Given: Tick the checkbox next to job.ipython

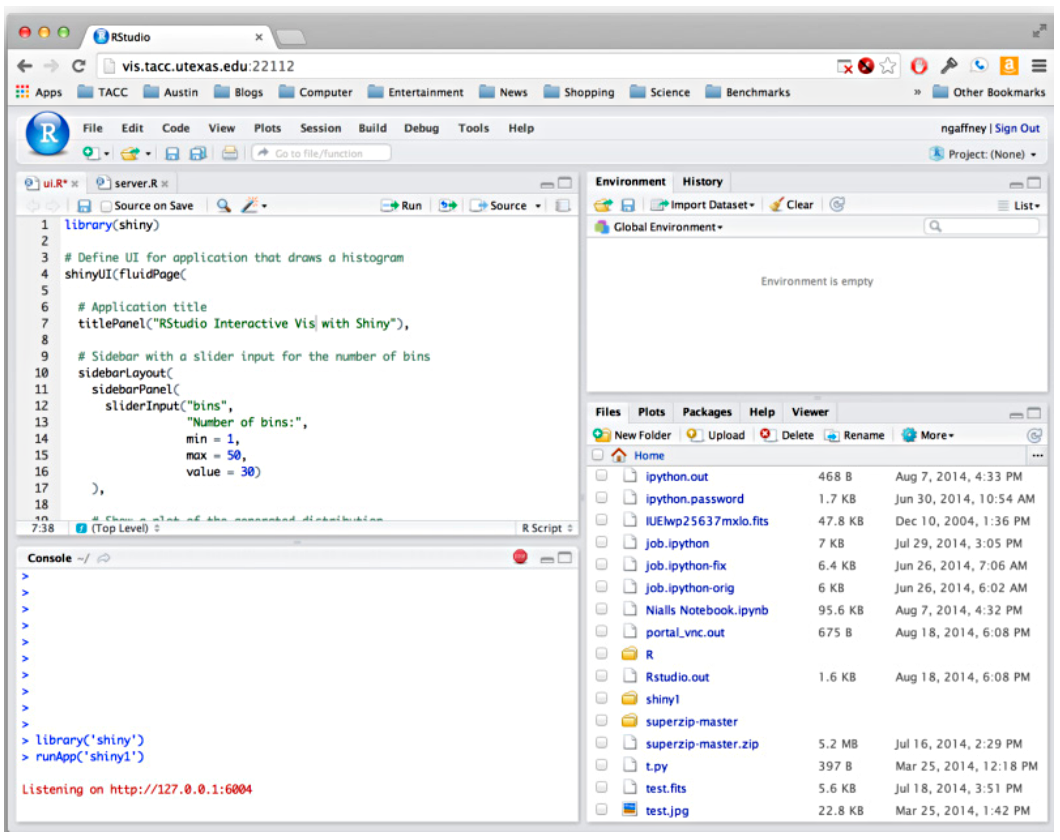Looking at the screenshot, I should click(x=602, y=543).
